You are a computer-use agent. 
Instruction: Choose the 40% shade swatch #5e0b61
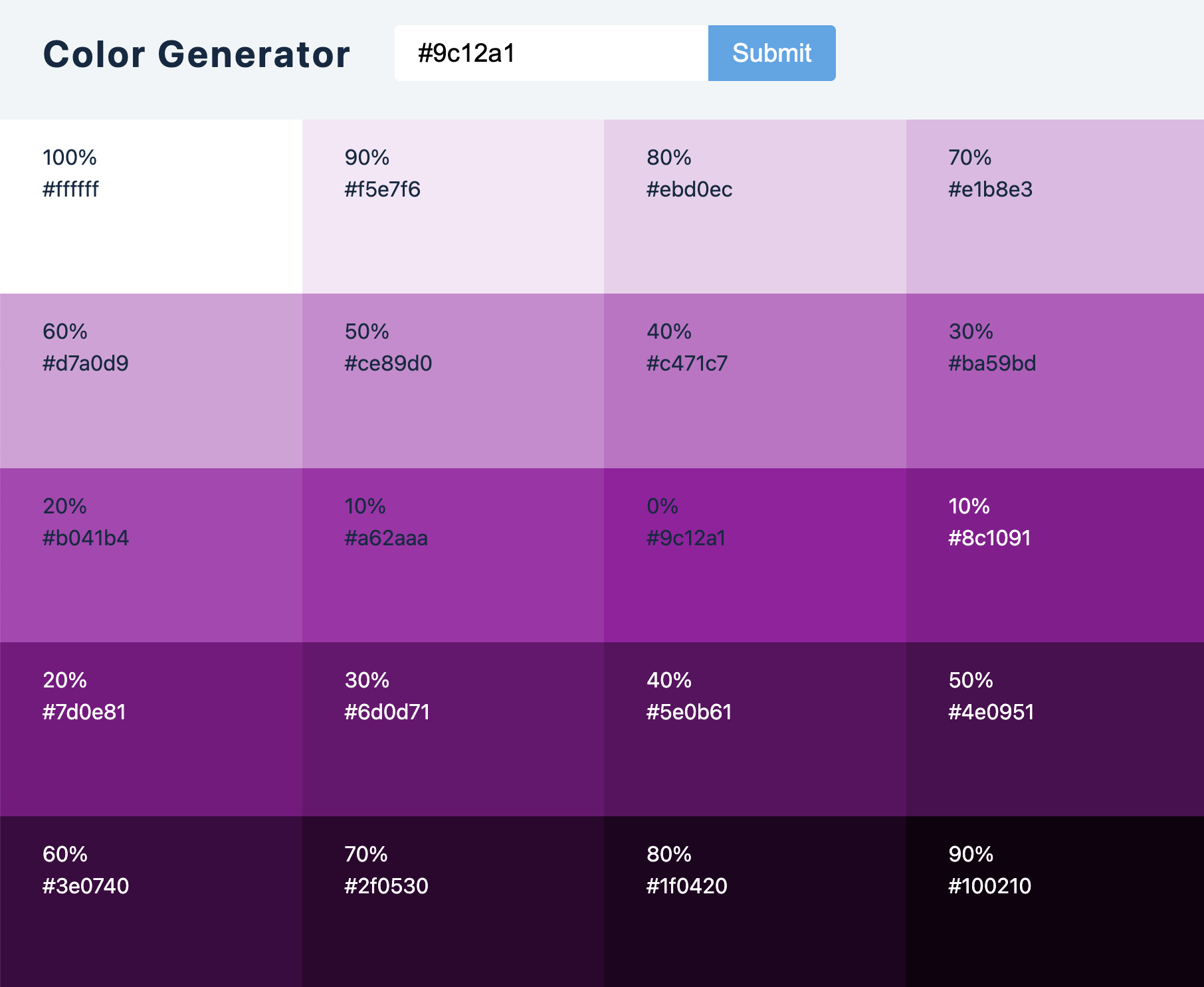tap(755, 729)
